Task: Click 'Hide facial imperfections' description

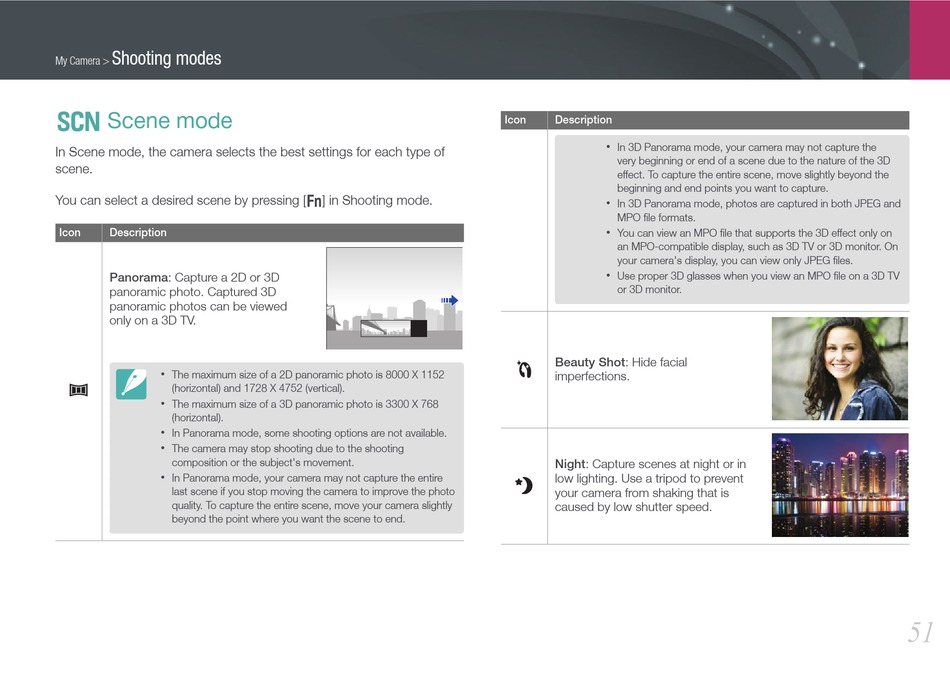Action: click(x=621, y=370)
